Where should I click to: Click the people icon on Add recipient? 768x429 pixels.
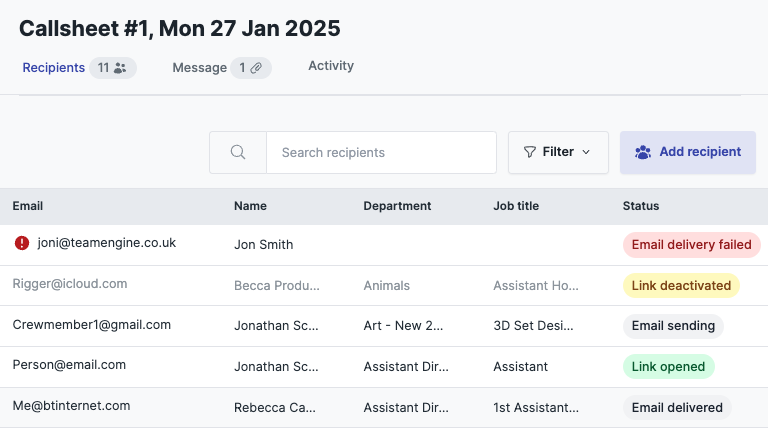click(643, 152)
